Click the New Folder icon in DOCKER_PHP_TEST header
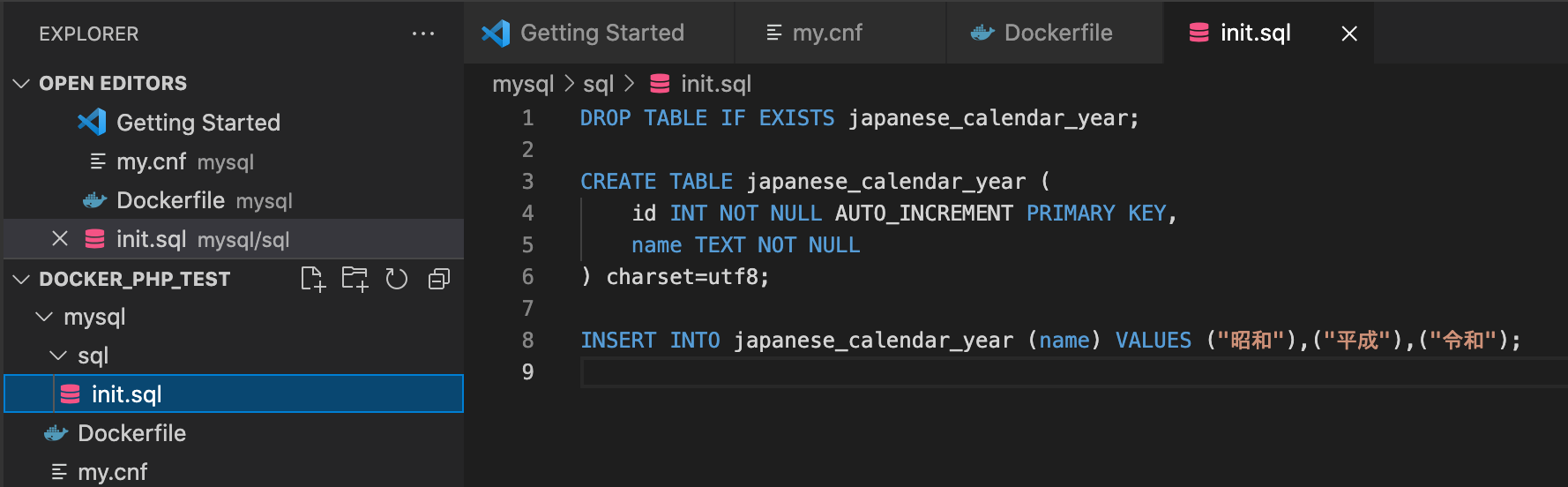The height and width of the screenshot is (487, 1568). 355,279
